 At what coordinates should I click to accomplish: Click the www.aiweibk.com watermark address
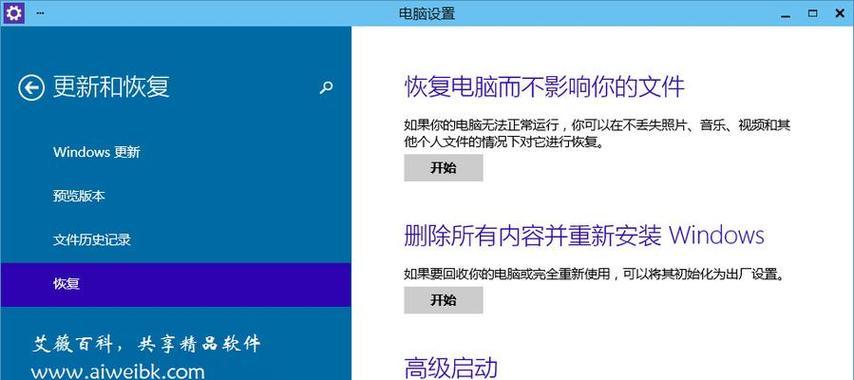tap(118, 372)
